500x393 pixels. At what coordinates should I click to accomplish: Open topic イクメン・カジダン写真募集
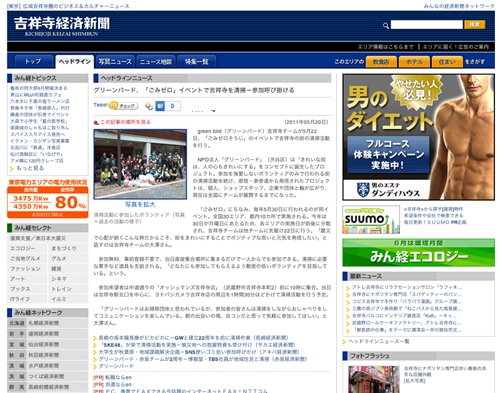(x=40, y=141)
